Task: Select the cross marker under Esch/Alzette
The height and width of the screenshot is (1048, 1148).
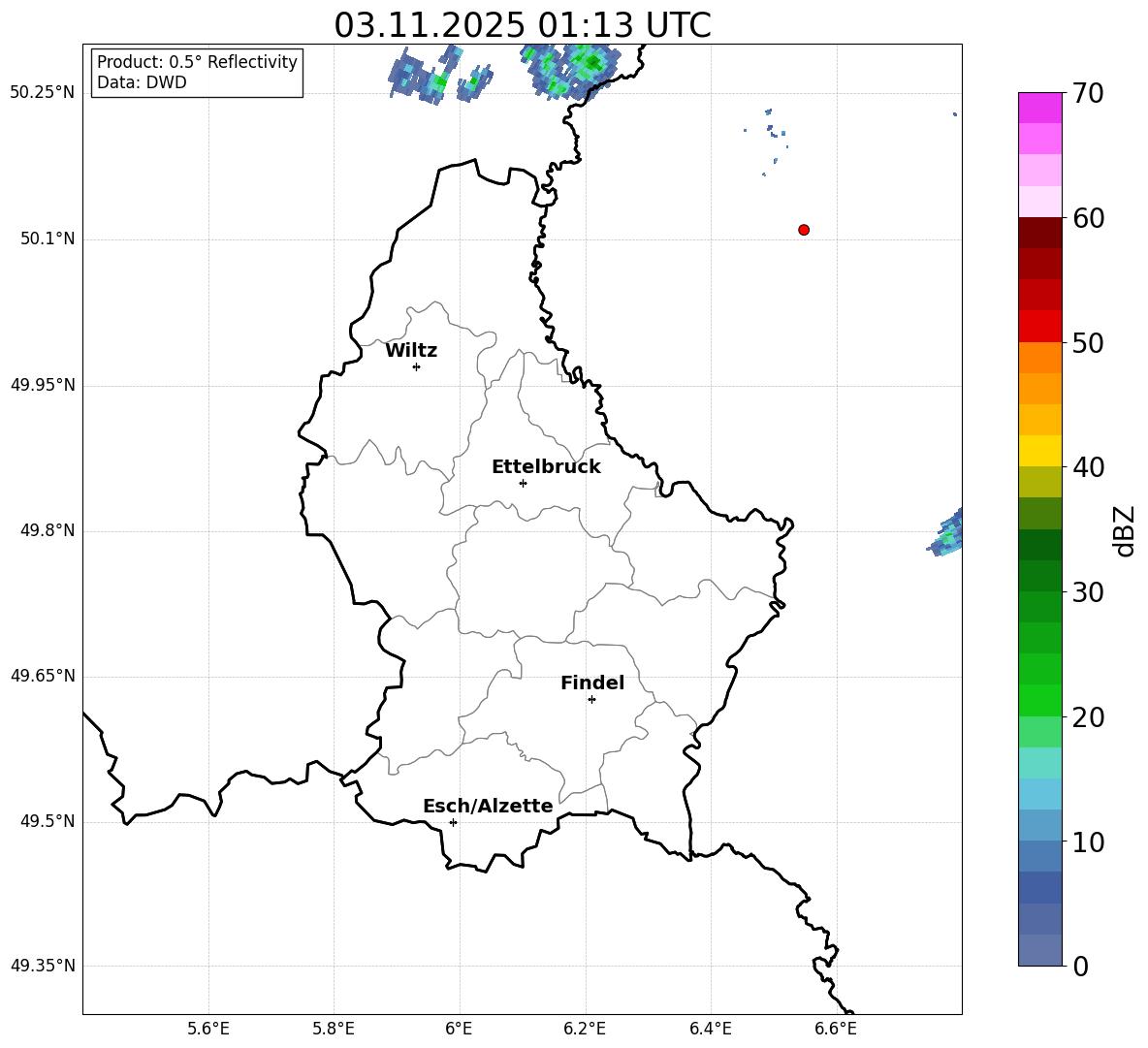Action: (x=453, y=822)
